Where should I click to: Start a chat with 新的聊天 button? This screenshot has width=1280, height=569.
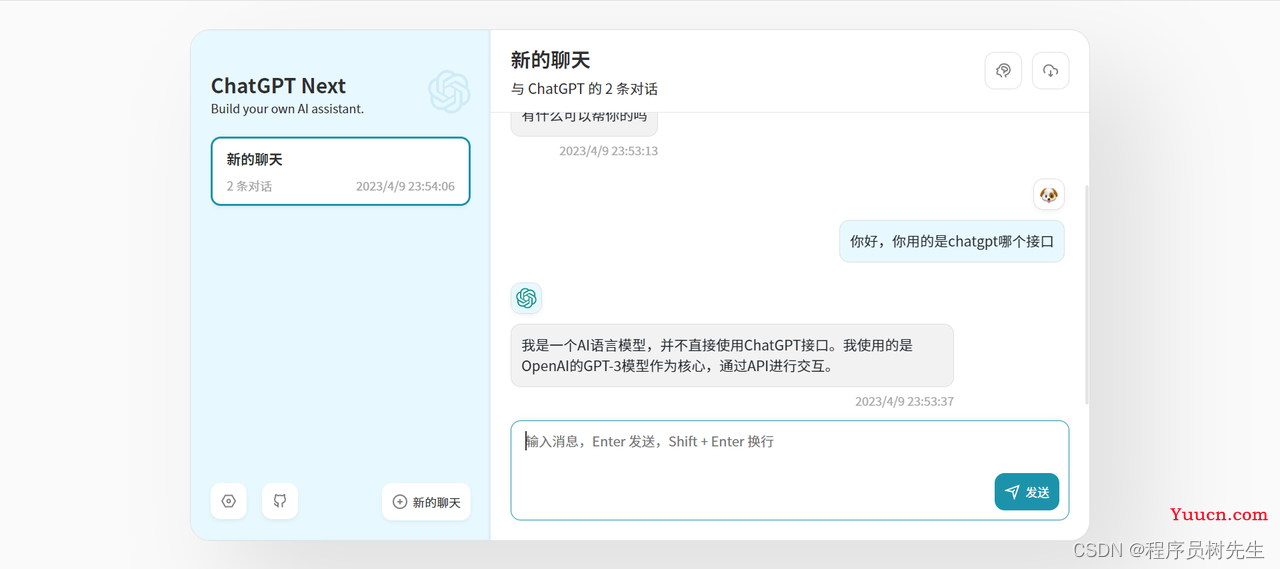pyautogui.click(x=426, y=502)
